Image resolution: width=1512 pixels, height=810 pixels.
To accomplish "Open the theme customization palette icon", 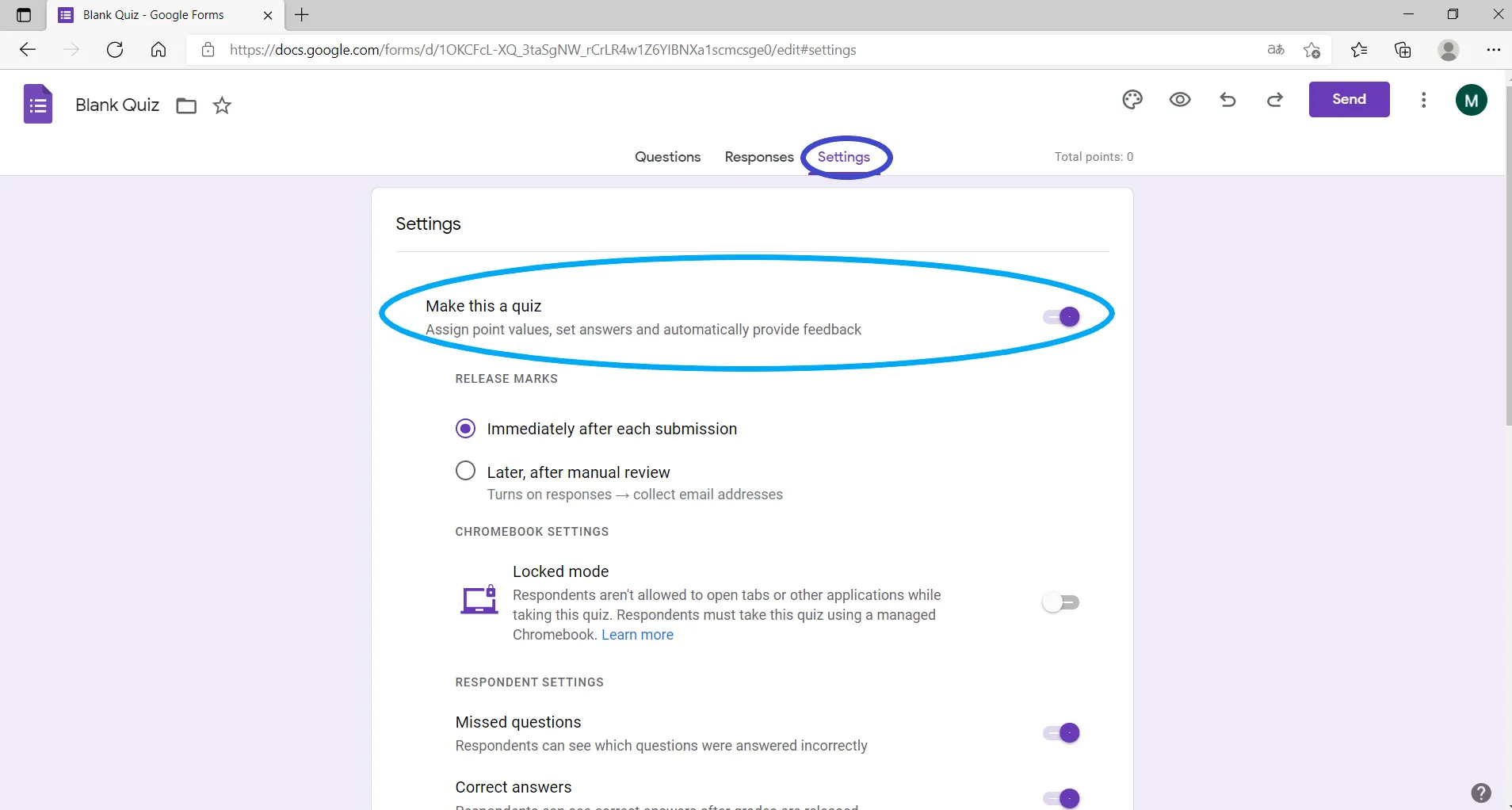I will coord(1132,100).
